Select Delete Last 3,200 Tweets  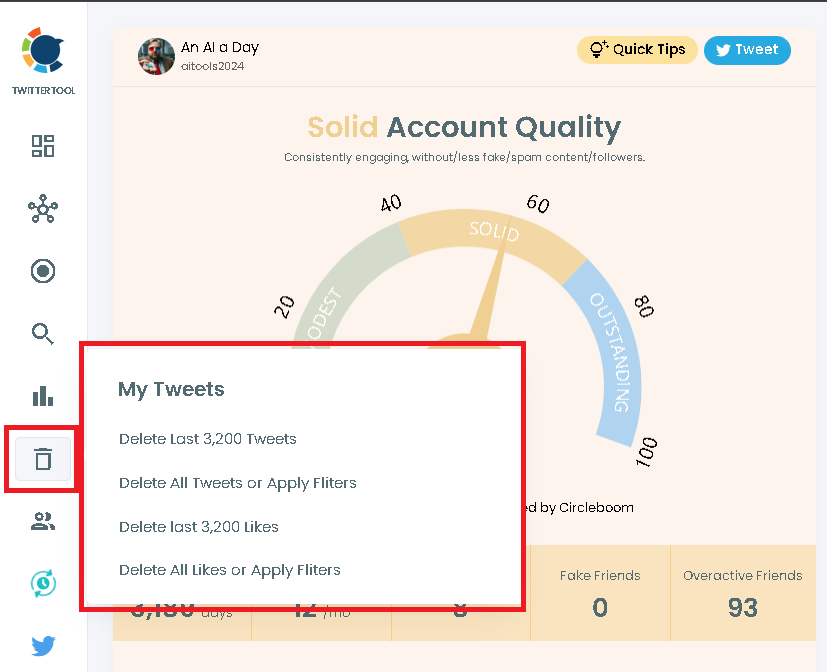click(208, 438)
